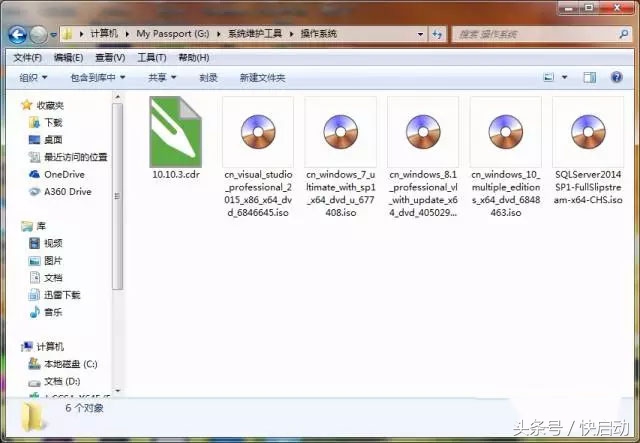
Task: Click the navigation pane scrollbar thumb
Action: click(118, 196)
